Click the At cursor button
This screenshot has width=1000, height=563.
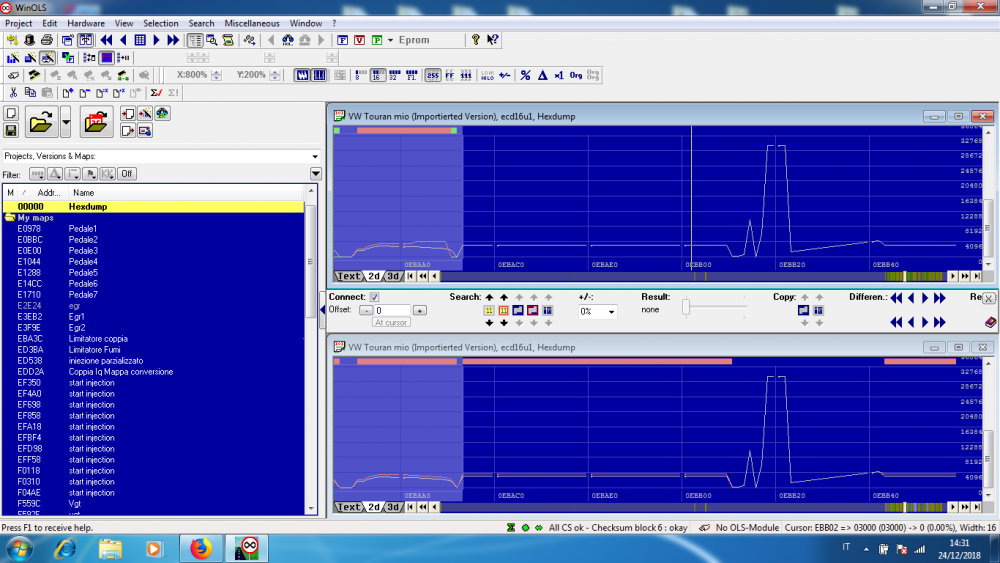tap(390, 323)
